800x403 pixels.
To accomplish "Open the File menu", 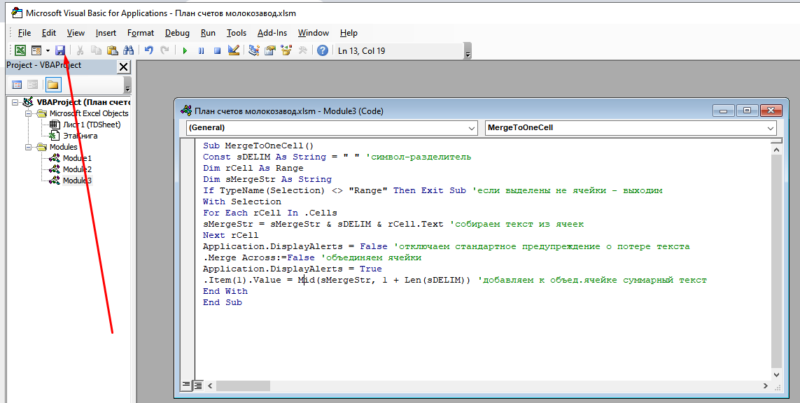I will click(x=24, y=33).
